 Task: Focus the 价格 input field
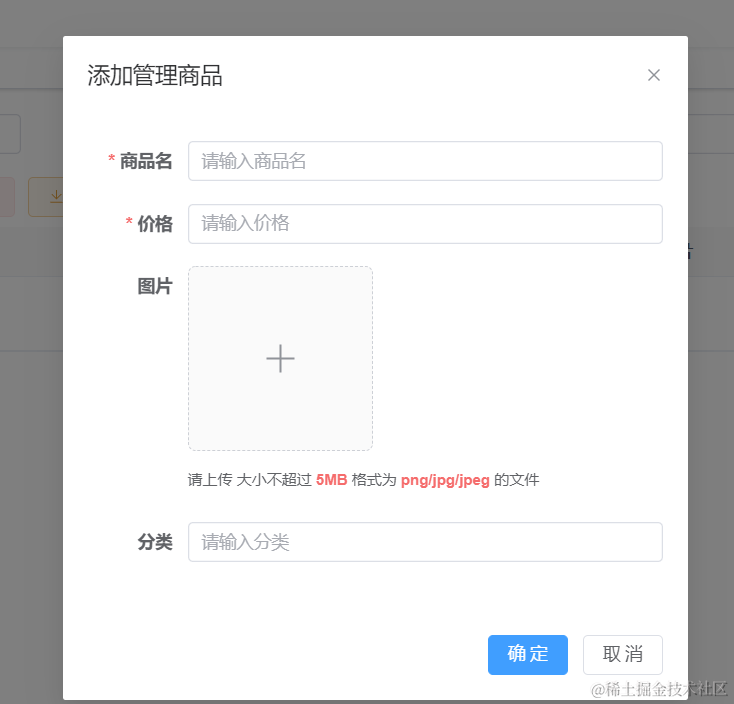coord(425,224)
